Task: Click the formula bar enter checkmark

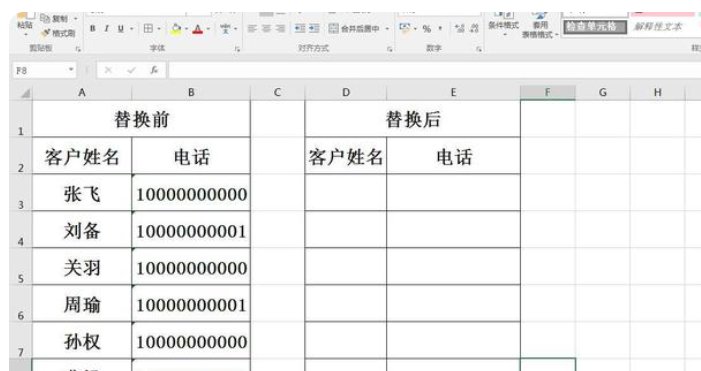Action: [x=131, y=70]
